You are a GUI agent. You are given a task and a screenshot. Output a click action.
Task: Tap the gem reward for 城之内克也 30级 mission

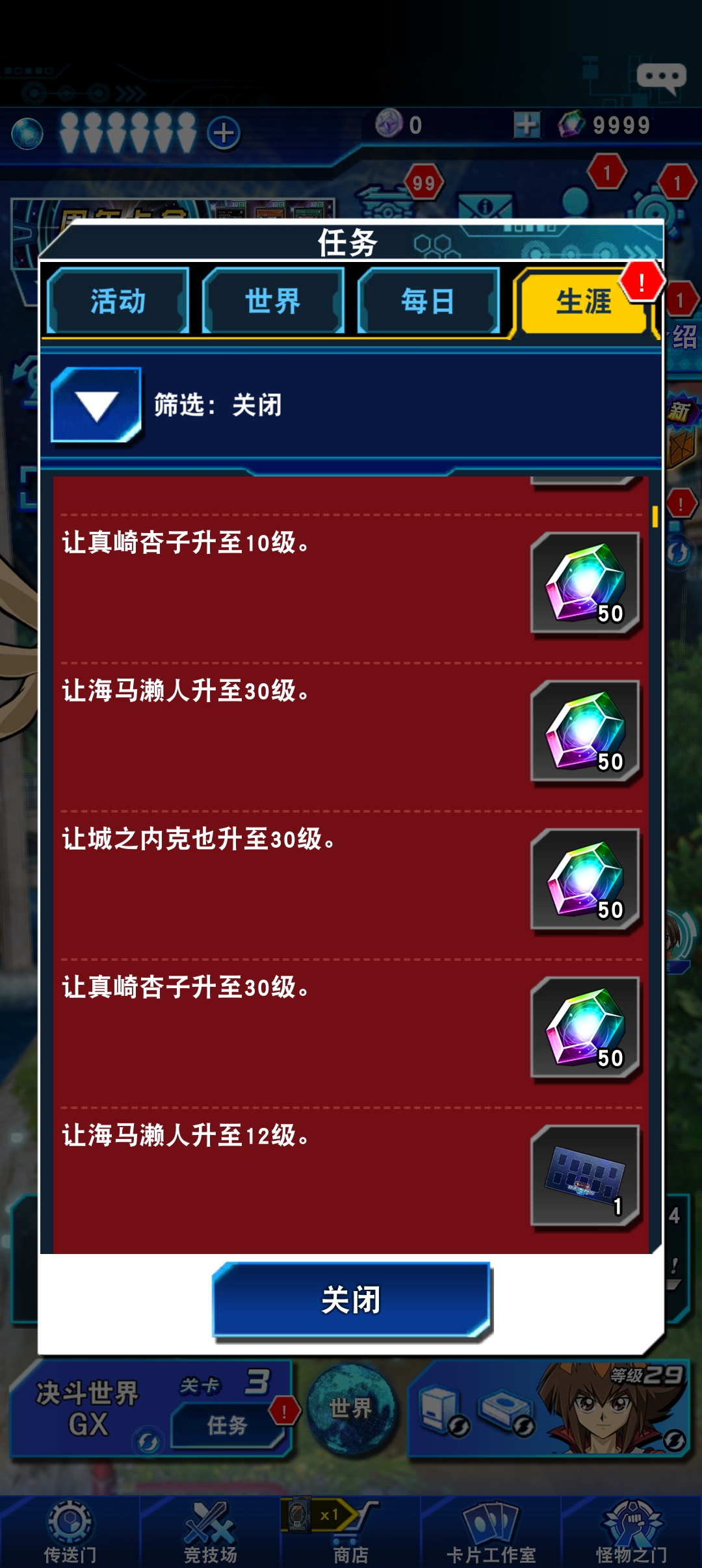point(586,881)
